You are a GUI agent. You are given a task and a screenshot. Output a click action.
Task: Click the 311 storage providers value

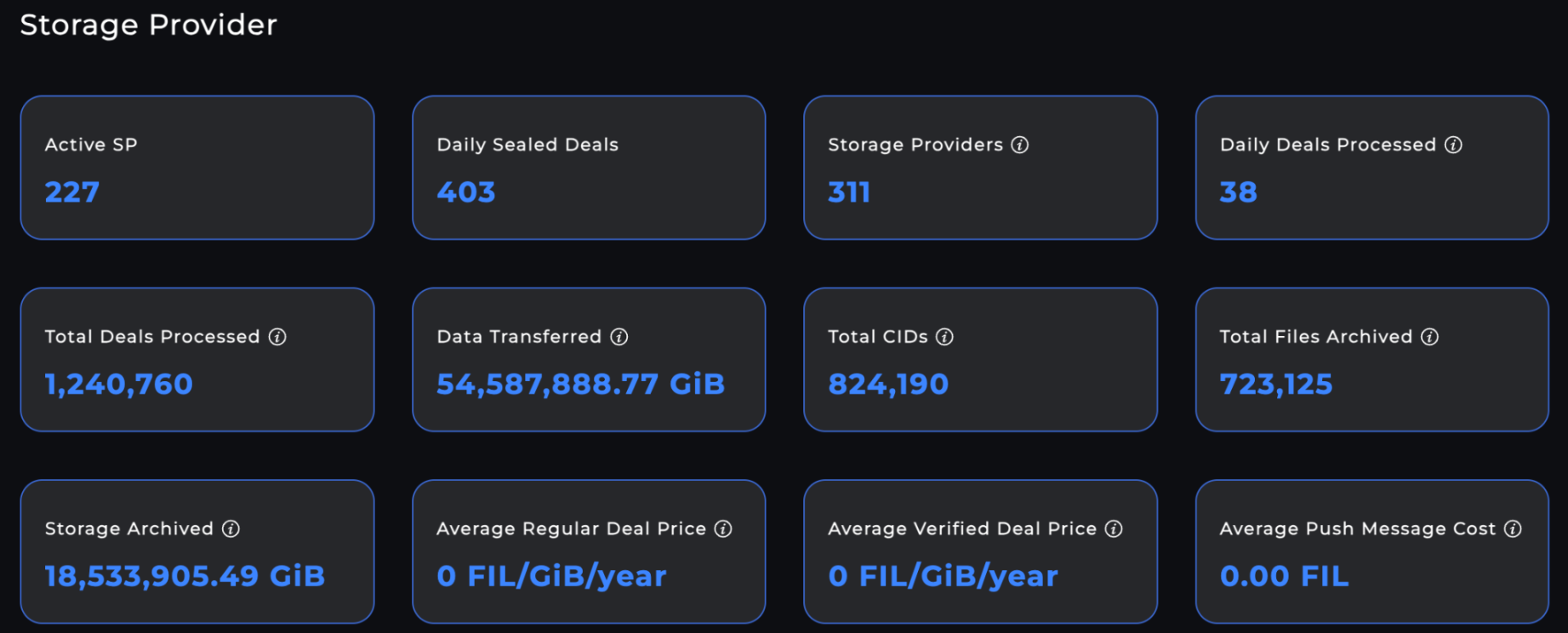coord(849,192)
